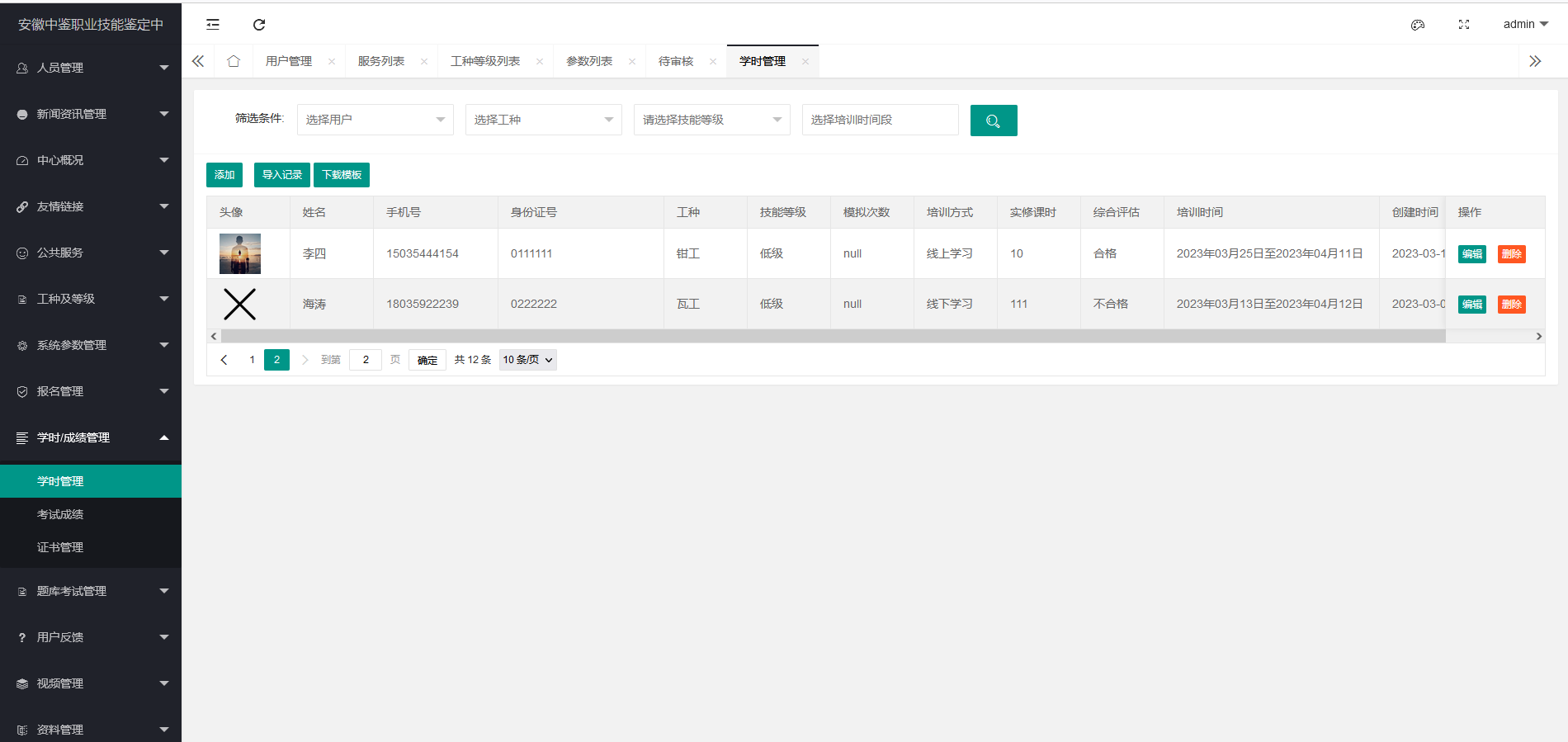Switch to the 工种等级列表 tab

485,61
